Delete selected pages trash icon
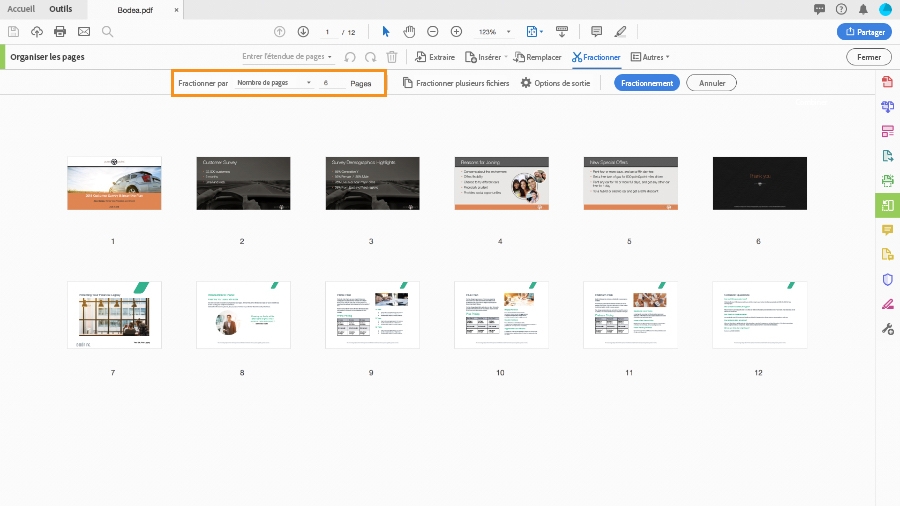The height and width of the screenshot is (506, 900). (391, 57)
